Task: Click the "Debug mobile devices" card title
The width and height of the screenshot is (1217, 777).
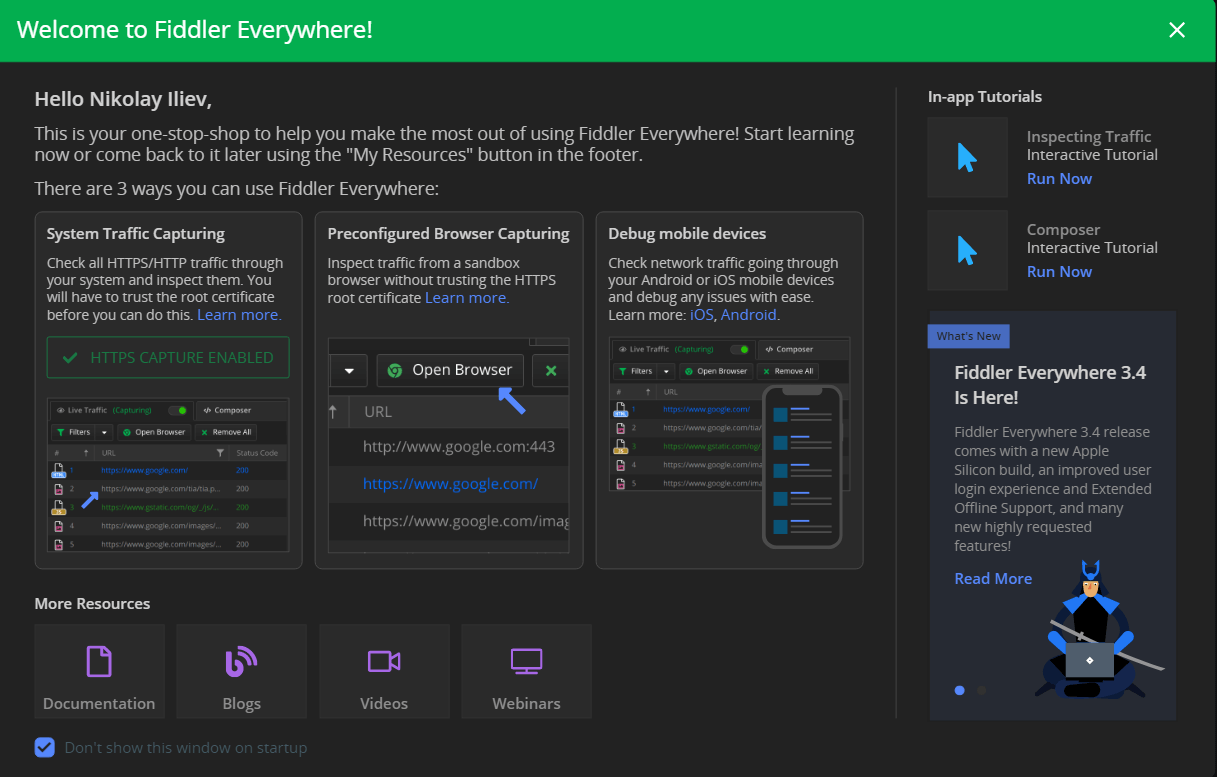Action: (x=687, y=233)
